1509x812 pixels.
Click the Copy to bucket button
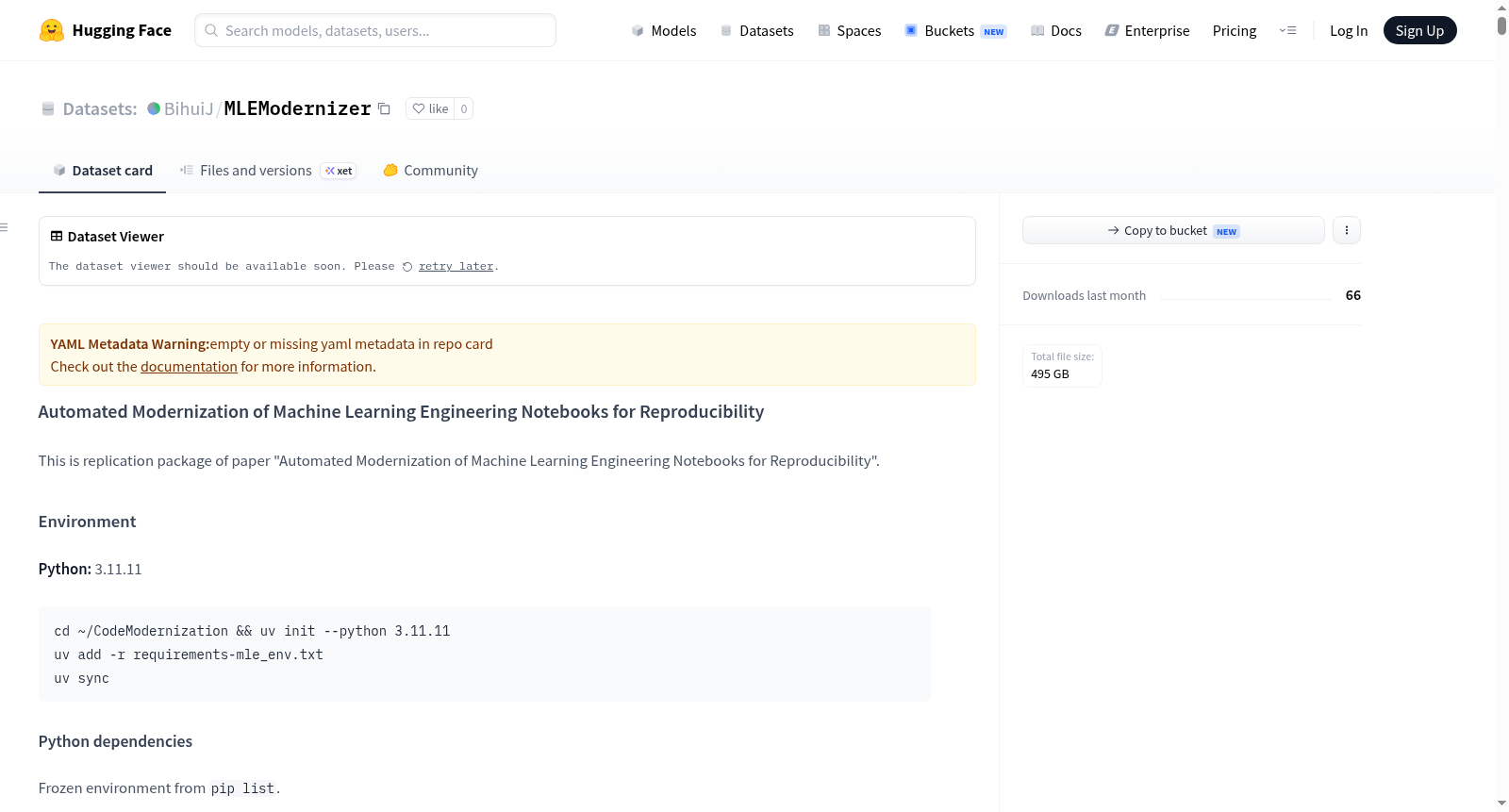[x=1173, y=230]
